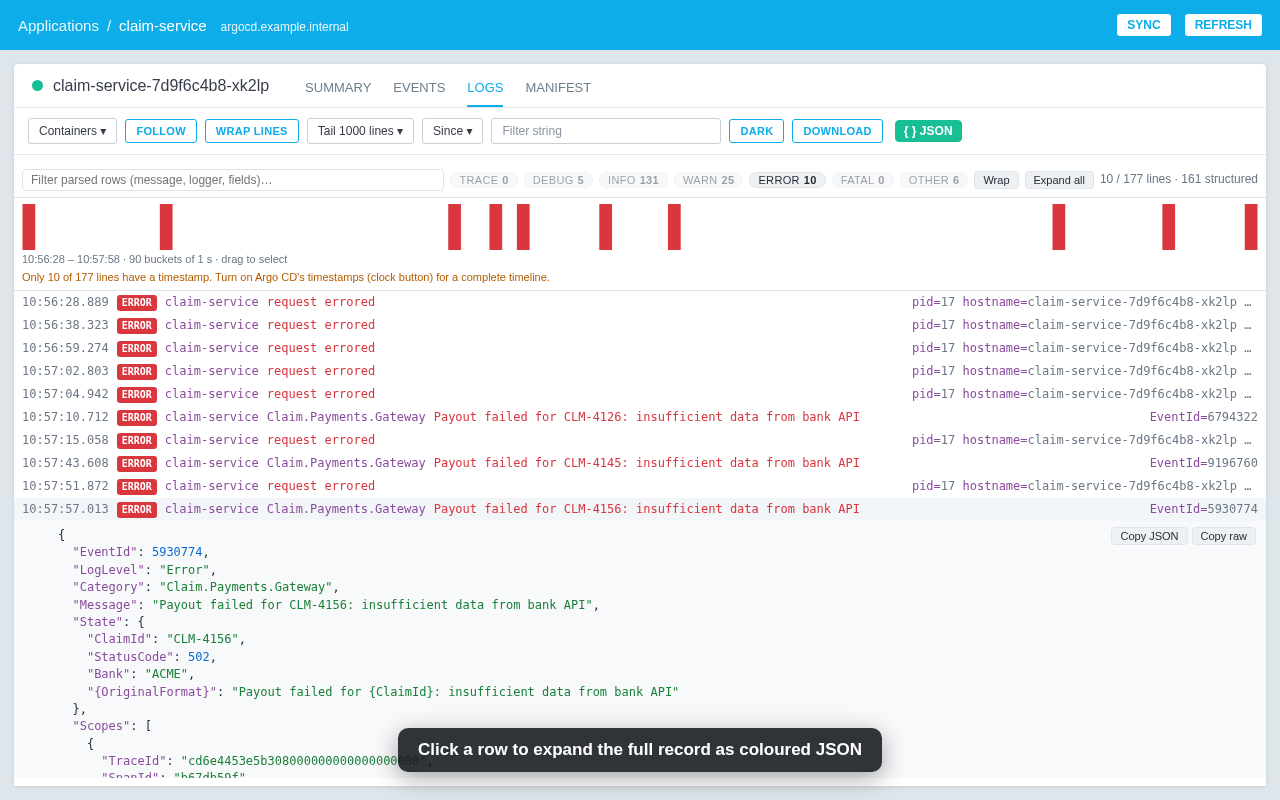1280x800 pixels.
Task: Open the Since dropdown
Action: pos(452,131)
